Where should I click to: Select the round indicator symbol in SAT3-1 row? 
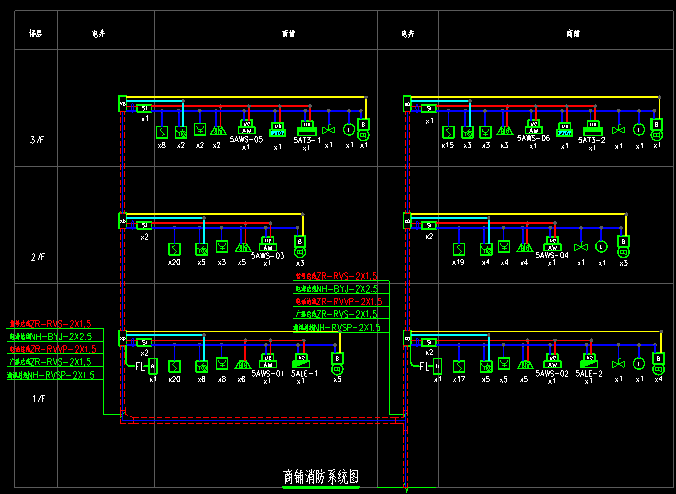point(349,129)
